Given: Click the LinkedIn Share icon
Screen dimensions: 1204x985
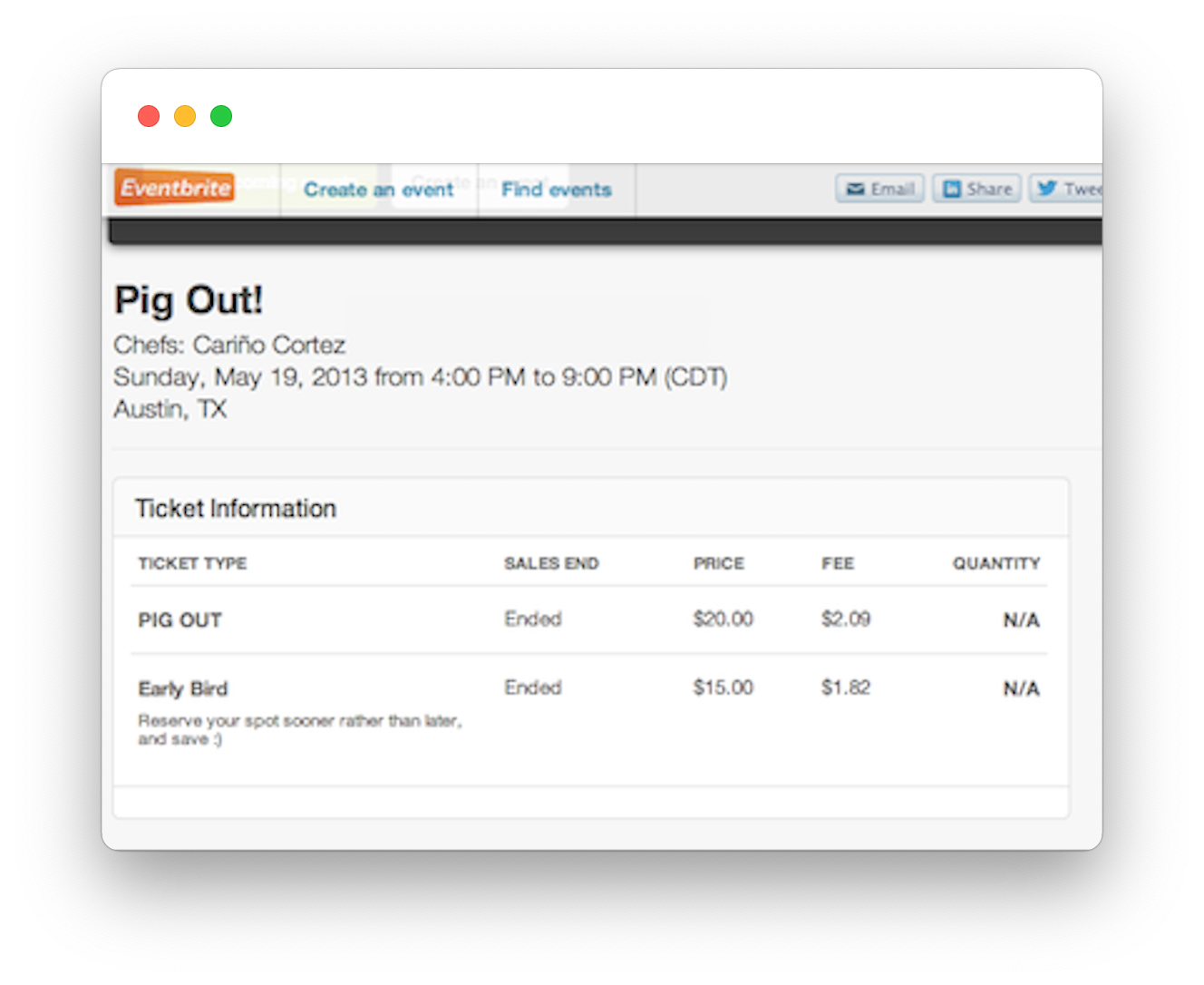Looking at the screenshot, I should (951, 189).
